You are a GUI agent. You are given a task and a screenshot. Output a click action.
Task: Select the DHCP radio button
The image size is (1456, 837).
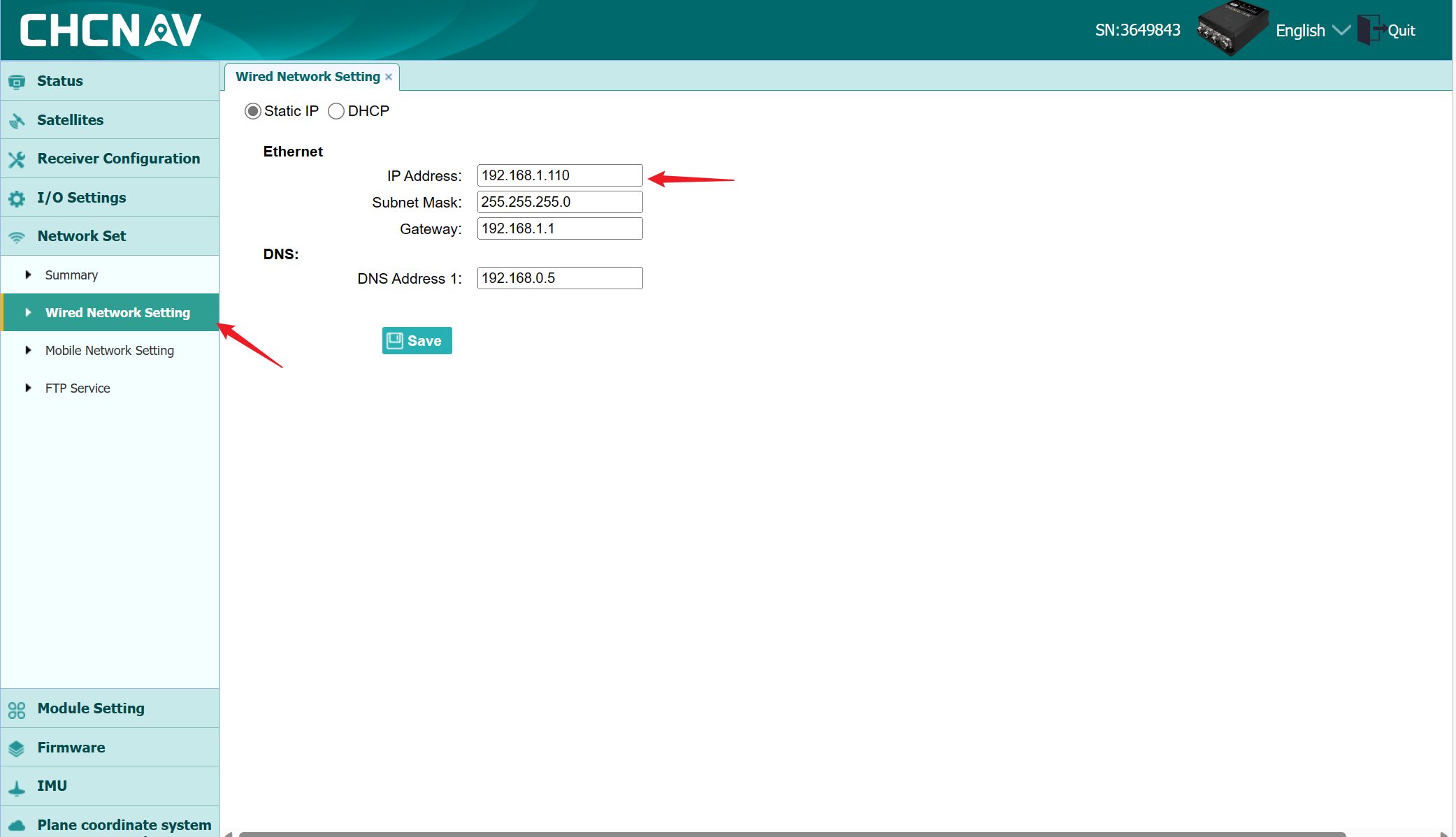(x=337, y=111)
